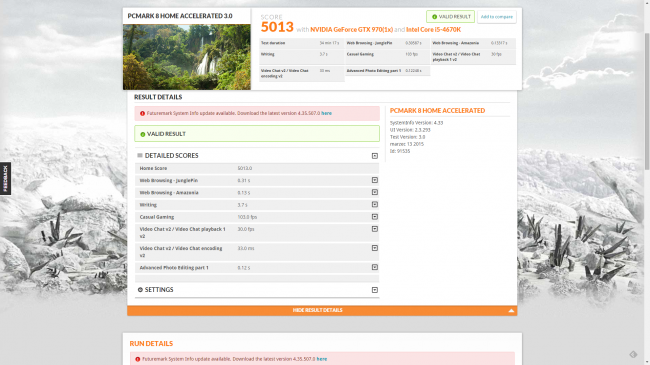Click the Valid Result badge button

click(450, 17)
